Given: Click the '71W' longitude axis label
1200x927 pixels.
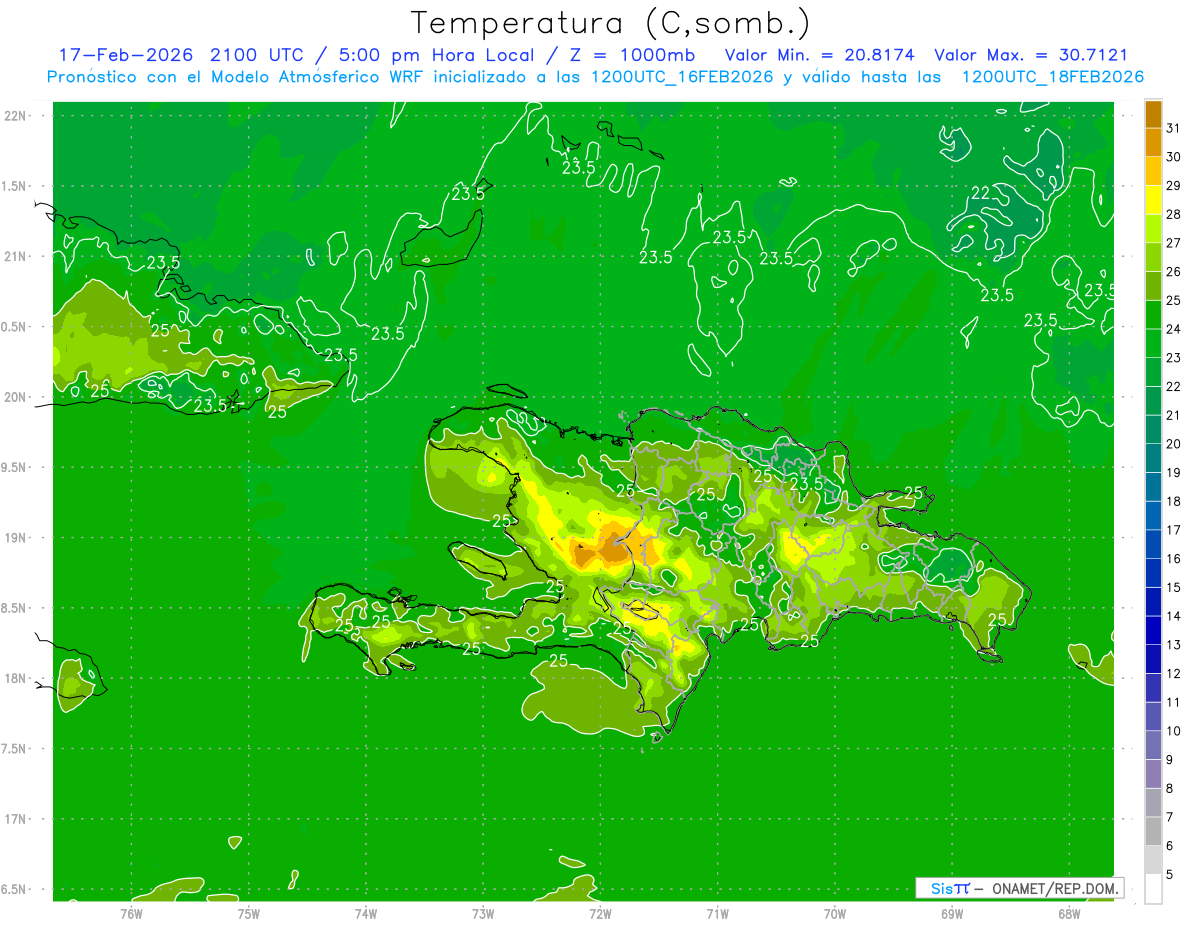Looking at the screenshot, I should (x=717, y=913).
